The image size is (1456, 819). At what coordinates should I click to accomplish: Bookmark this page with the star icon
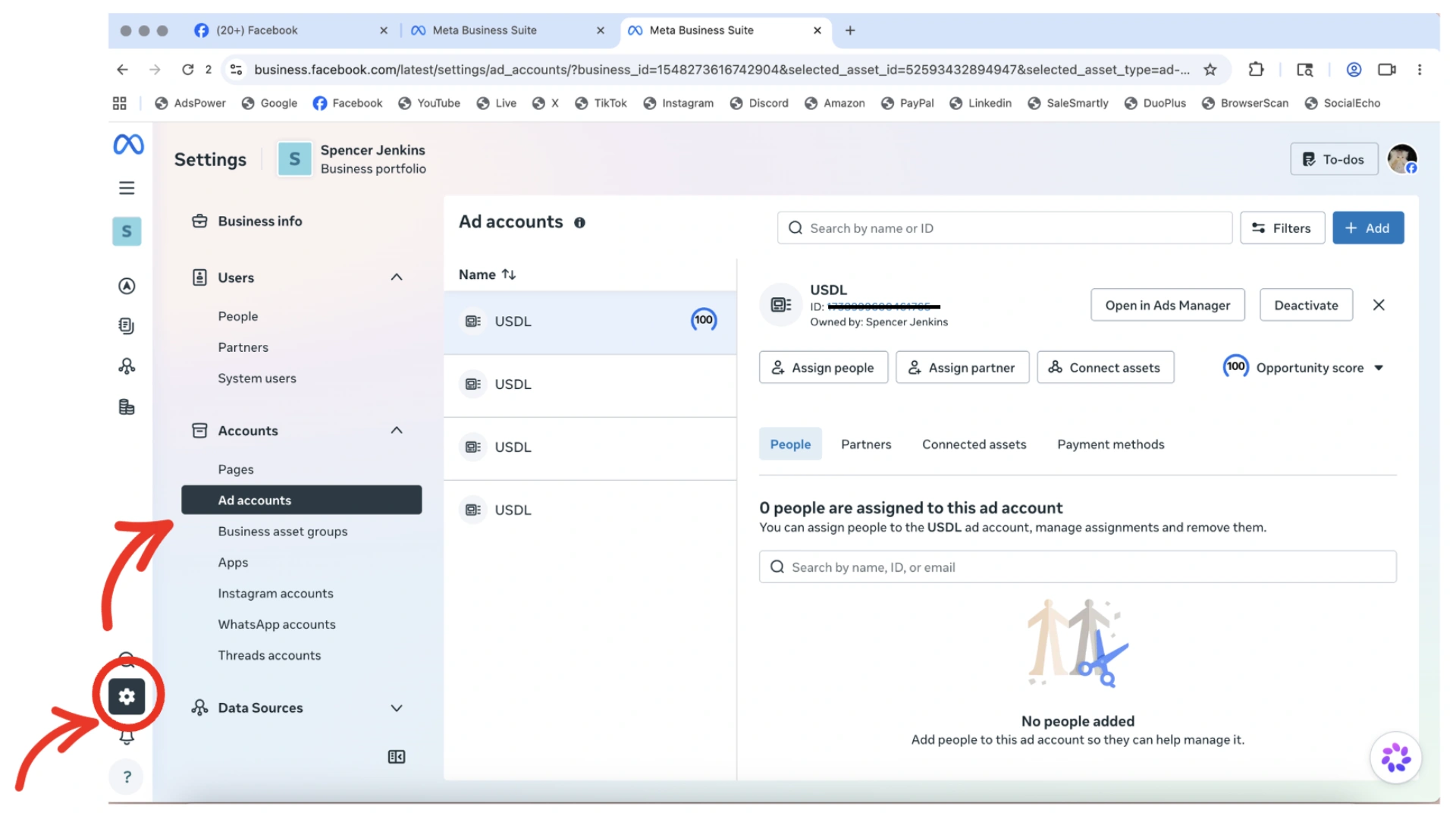tap(1210, 70)
